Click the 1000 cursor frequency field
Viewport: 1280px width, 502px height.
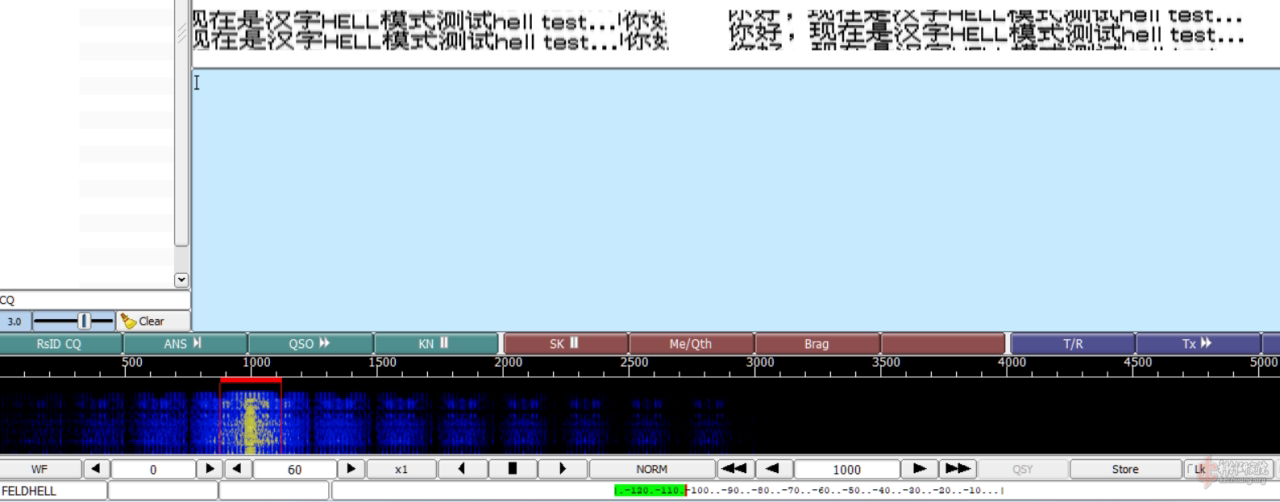click(x=846, y=469)
